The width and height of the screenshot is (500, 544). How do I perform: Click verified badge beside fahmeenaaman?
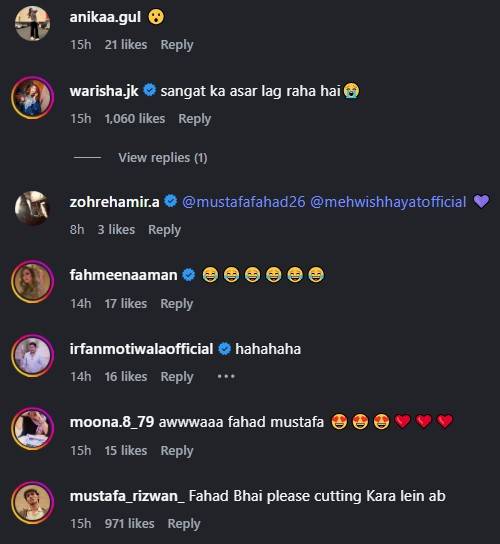pos(189,275)
